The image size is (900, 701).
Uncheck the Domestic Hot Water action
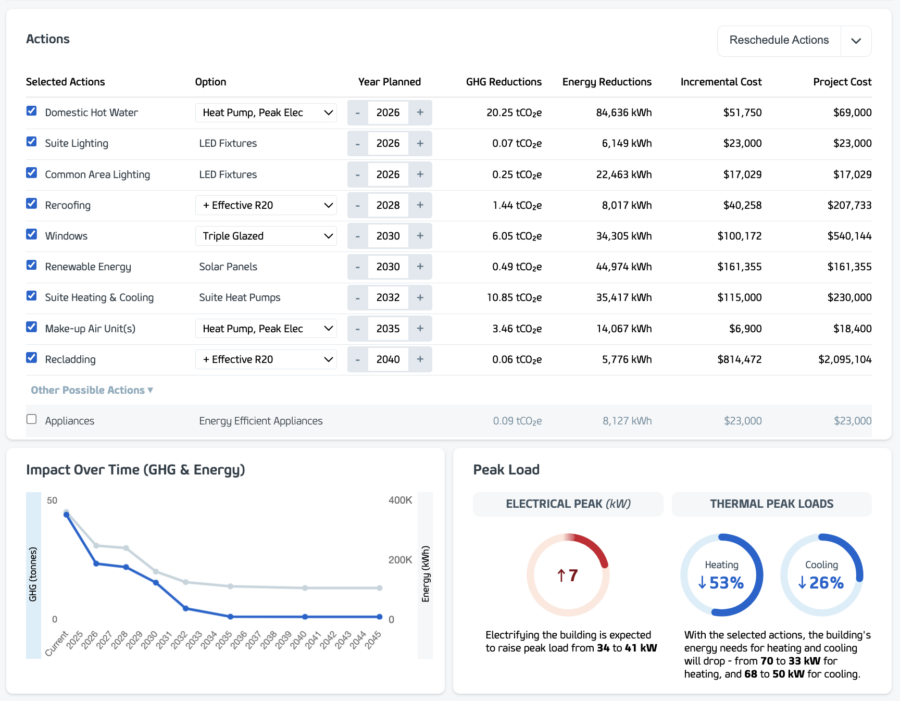pyautogui.click(x=32, y=112)
